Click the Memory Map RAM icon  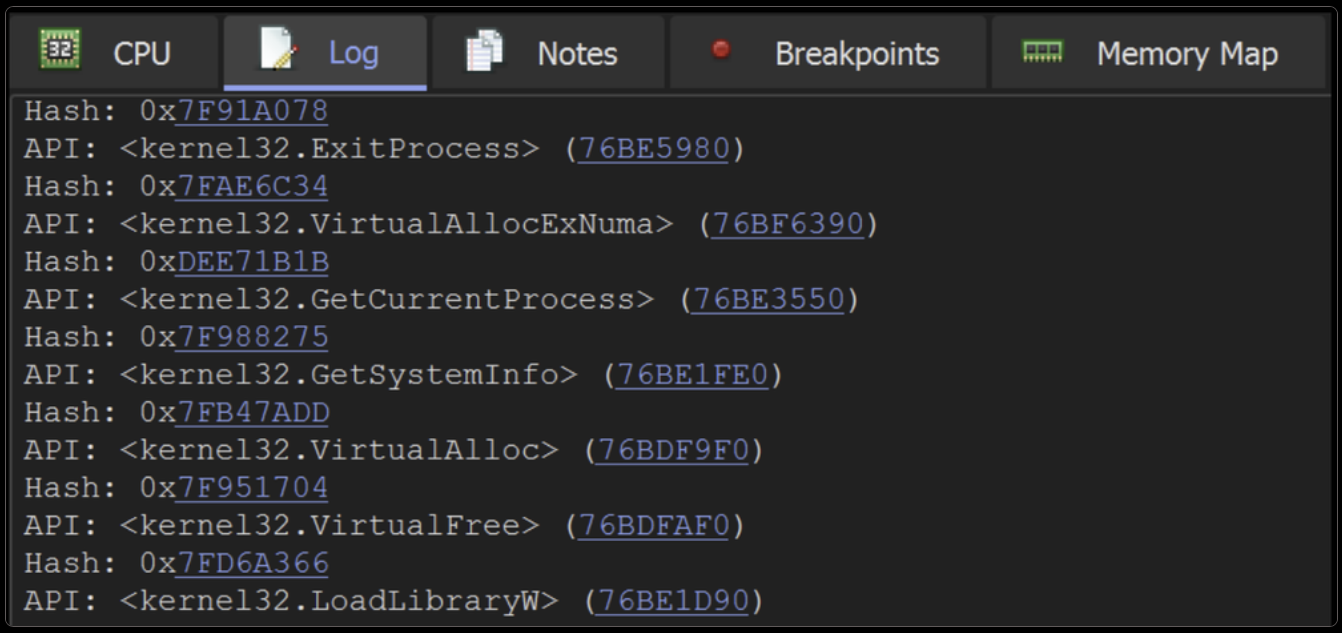pos(1043,50)
